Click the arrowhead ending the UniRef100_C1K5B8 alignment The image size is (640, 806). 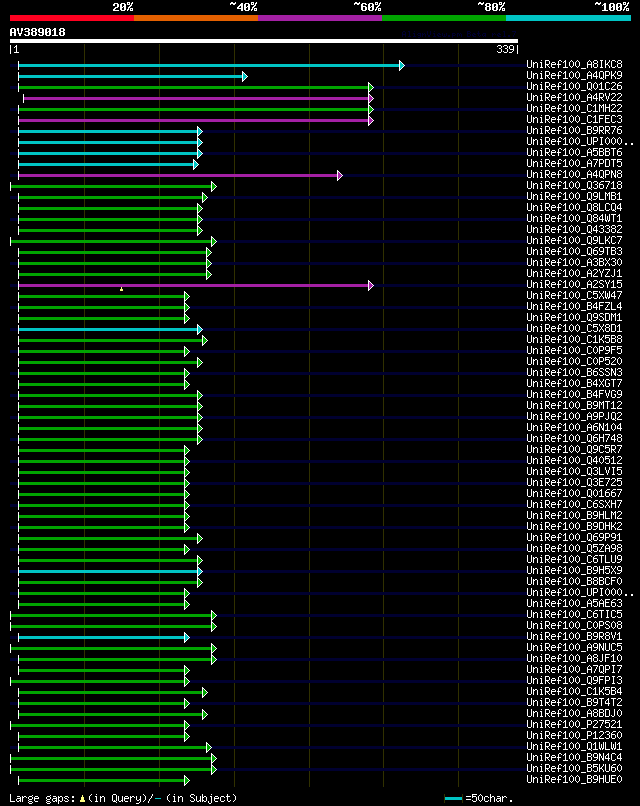coord(205,340)
